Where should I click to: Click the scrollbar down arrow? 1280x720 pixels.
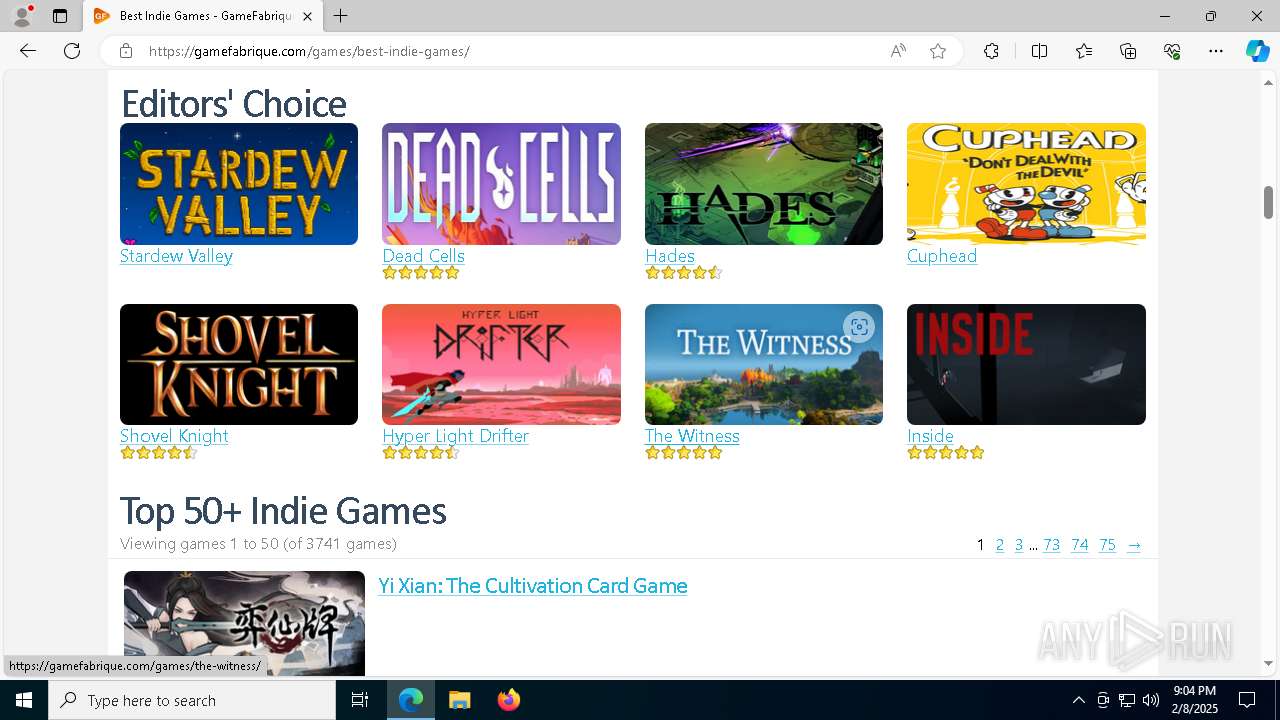(1269, 663)
